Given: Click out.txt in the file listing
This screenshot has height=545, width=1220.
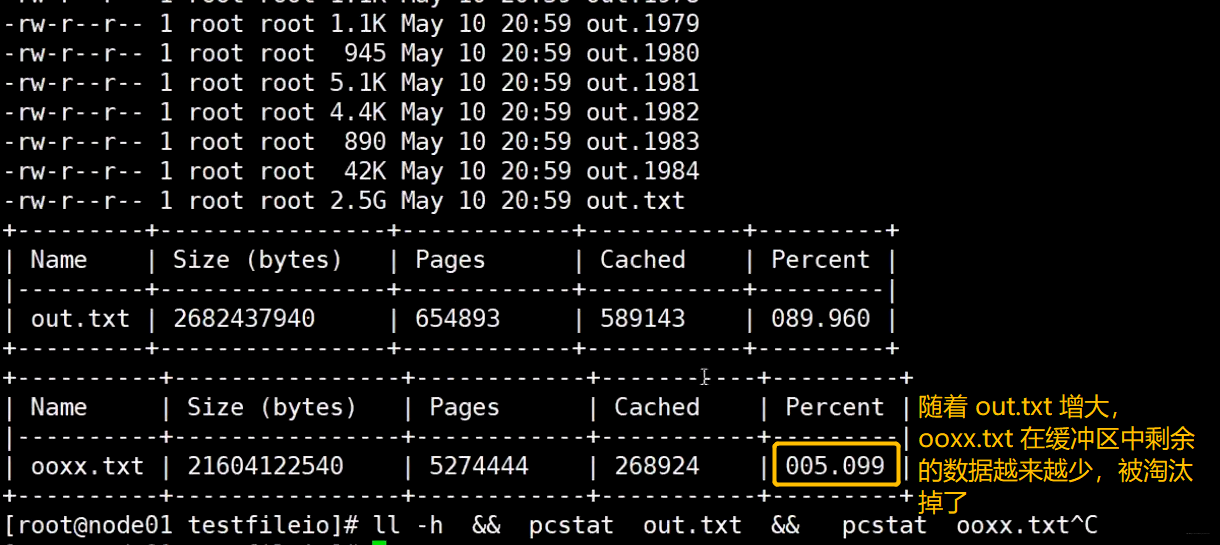Looking at the screenshot, I should (x=636, y=201).
